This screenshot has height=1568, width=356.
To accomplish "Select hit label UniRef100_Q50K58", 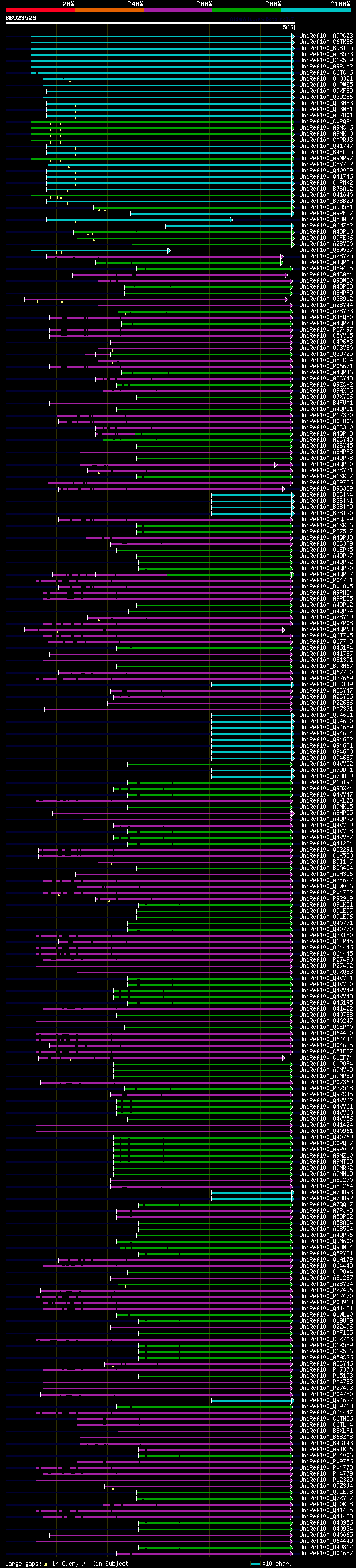I will click(326, 1505).
